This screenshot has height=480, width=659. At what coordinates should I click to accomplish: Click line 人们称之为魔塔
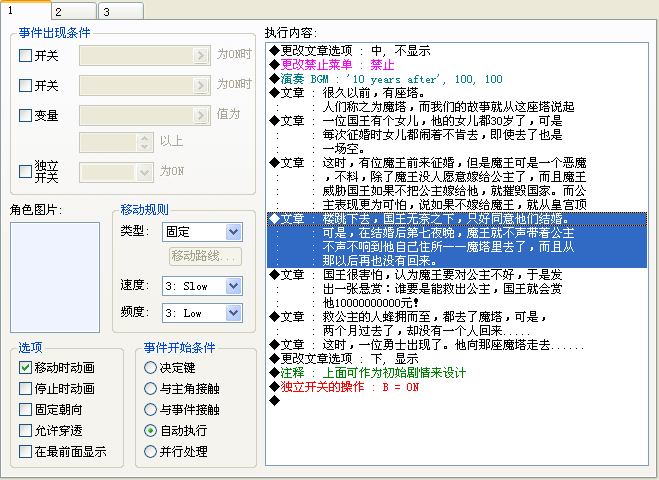click(x=457, y=107)
